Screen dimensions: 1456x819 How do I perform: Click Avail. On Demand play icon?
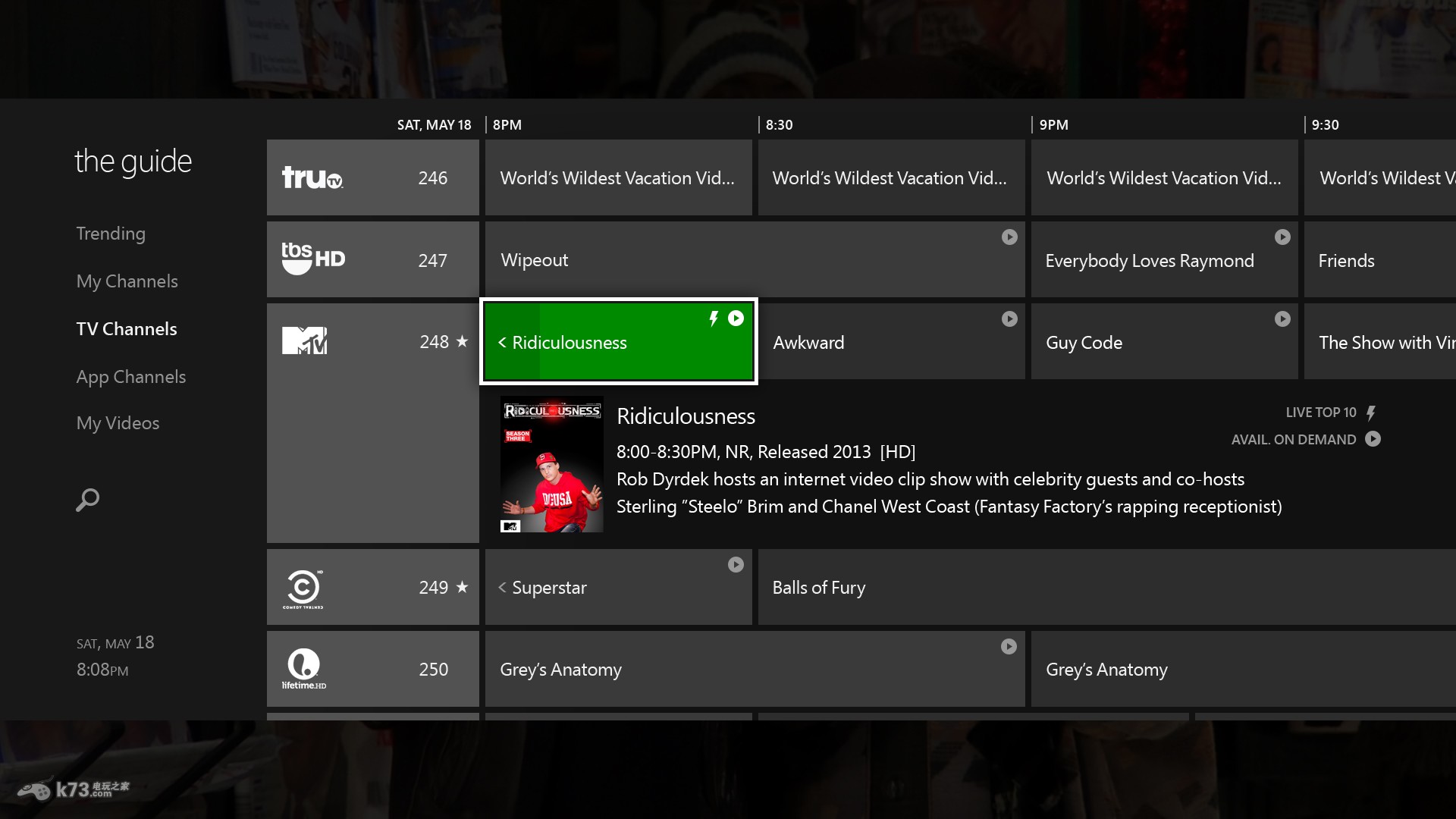pyautogui.click(x=1373, y=439)
